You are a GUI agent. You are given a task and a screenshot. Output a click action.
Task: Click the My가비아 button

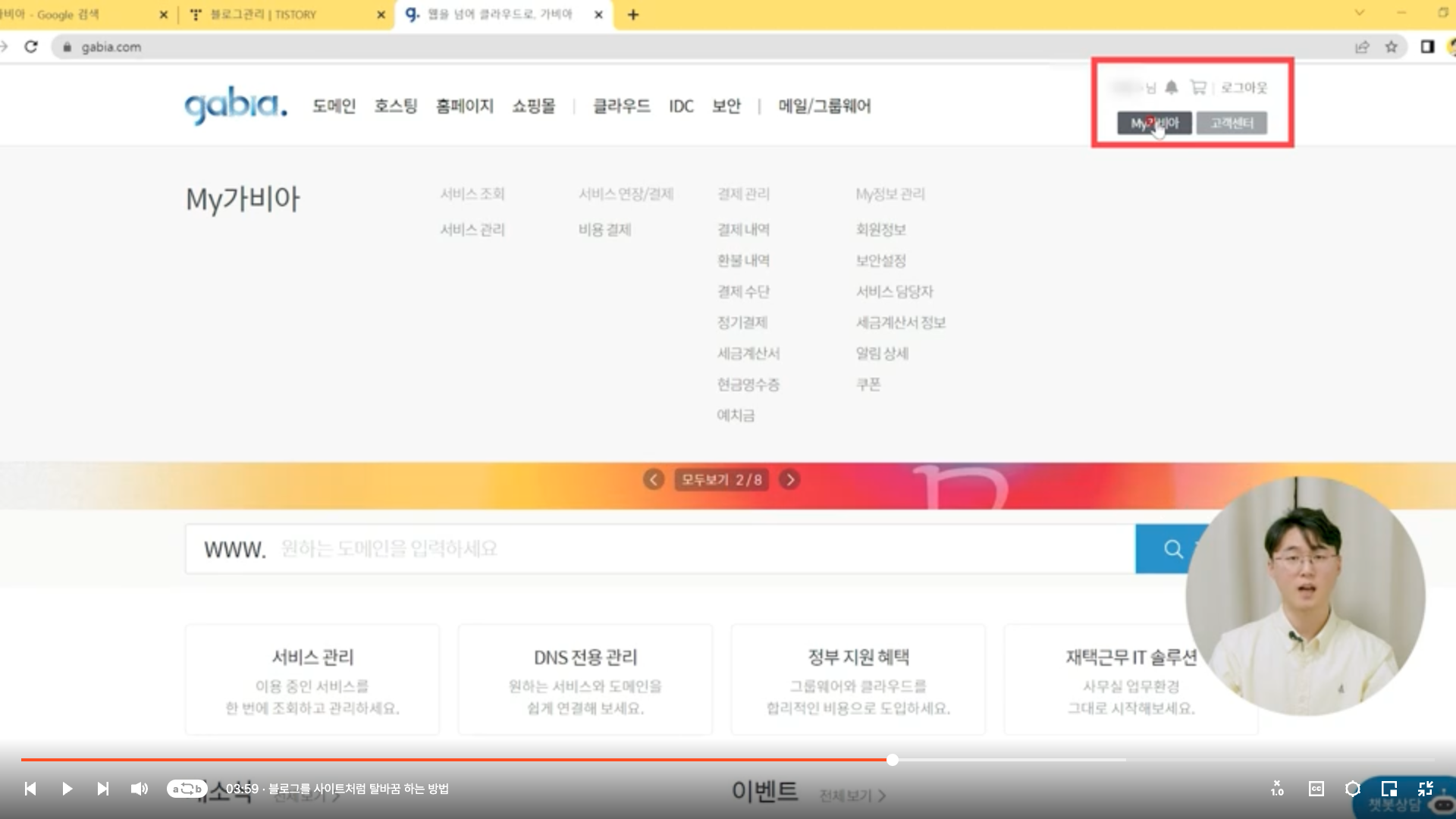(x=1154, y=123)
